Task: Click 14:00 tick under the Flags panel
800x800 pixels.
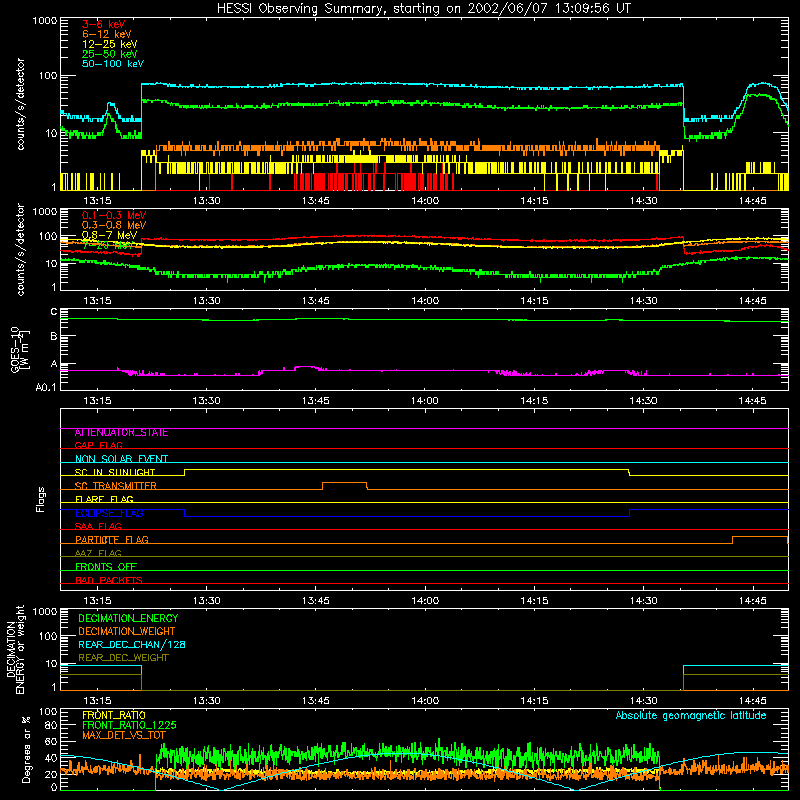Action: tap(425, 601)
